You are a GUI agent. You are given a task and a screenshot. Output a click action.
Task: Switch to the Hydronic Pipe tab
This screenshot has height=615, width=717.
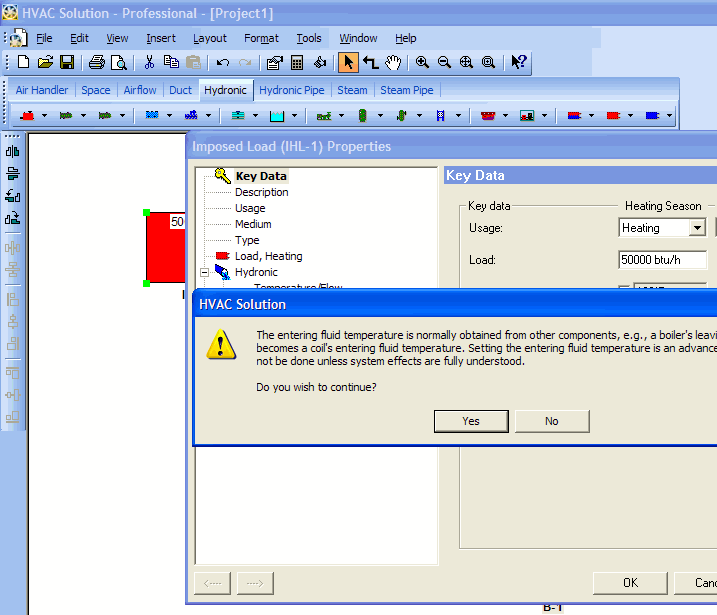(292, 90)
